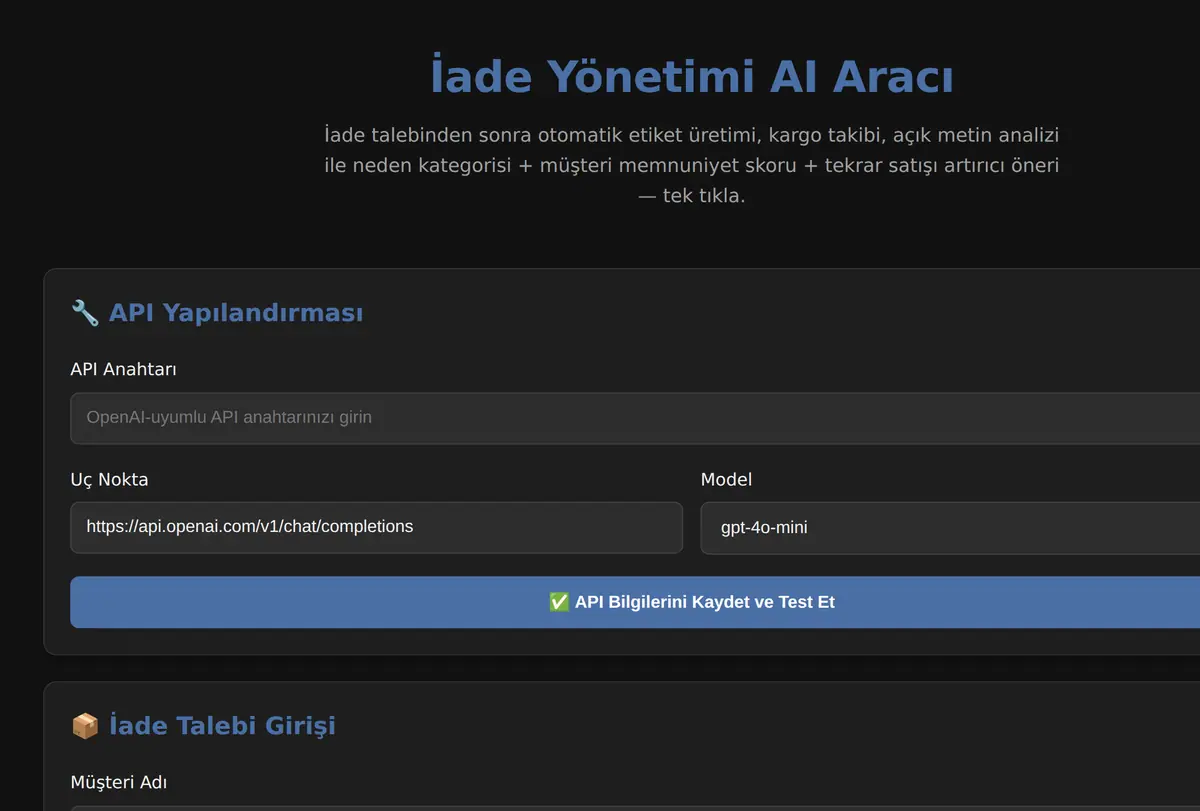Click the API Anahtarı input field

(635, 418)
